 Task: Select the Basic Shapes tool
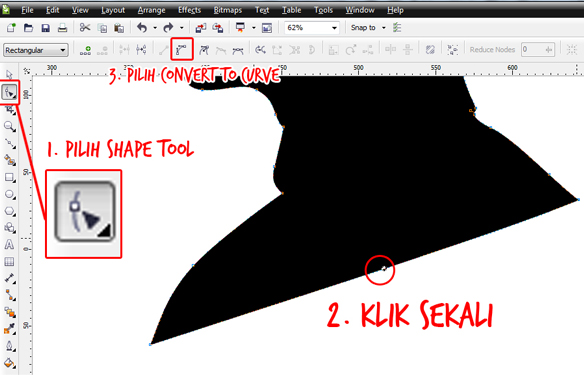coord(10,228)
